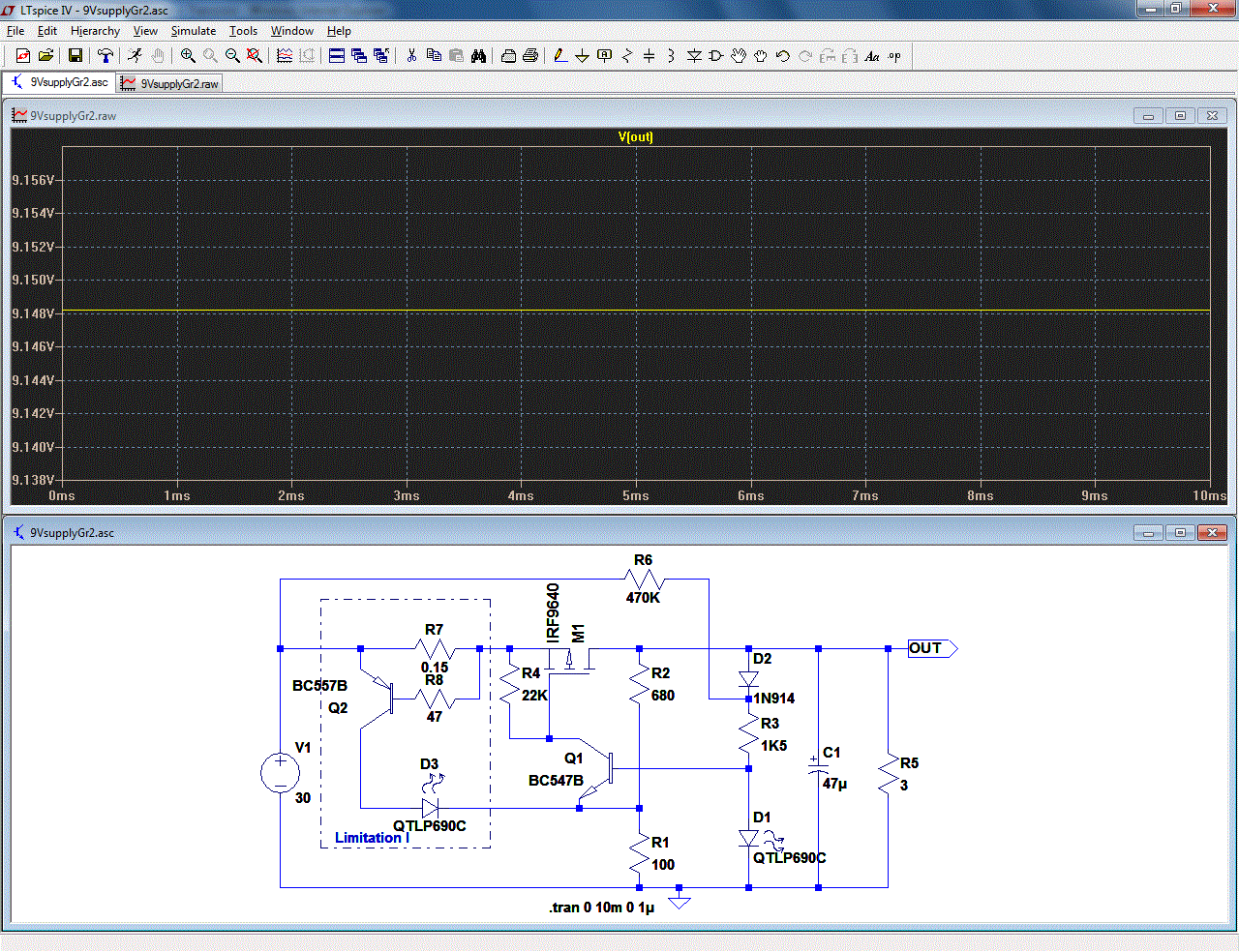Place a Ground symbol from toolbar
1239x952 pixels.
coord(582,56)
